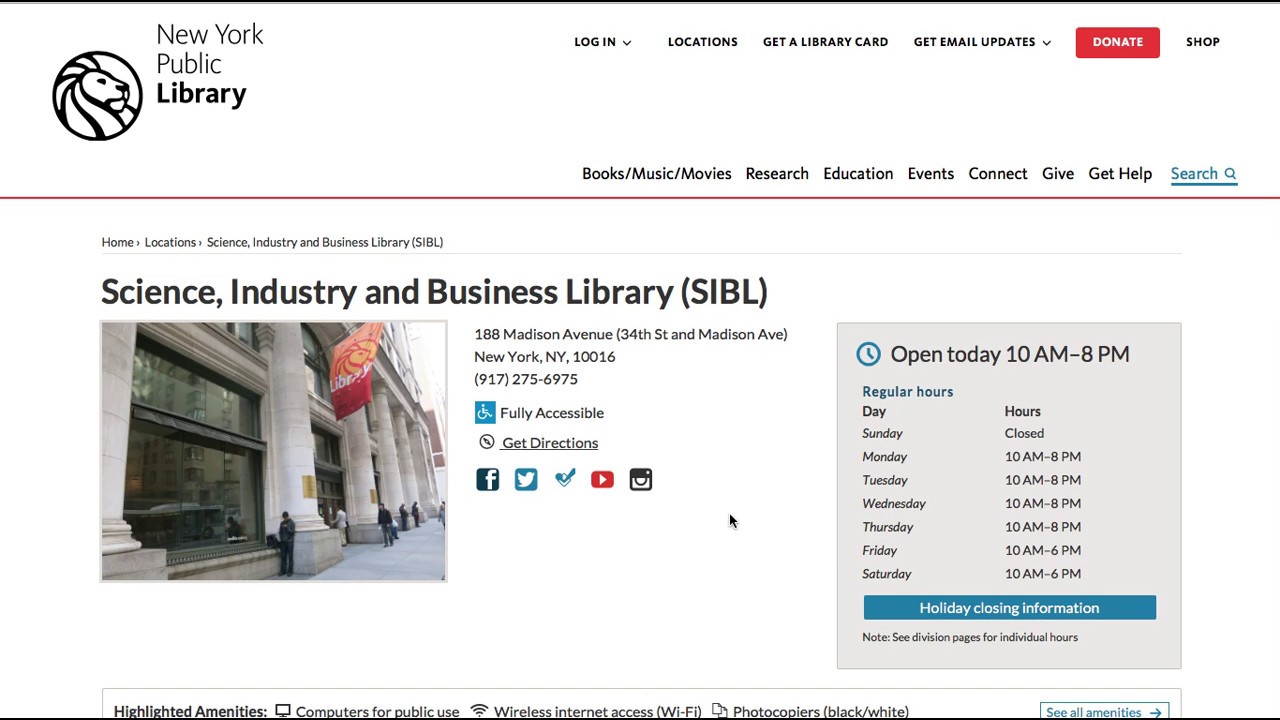
Task: Click the red Donate button
Action: point(1118,42)
